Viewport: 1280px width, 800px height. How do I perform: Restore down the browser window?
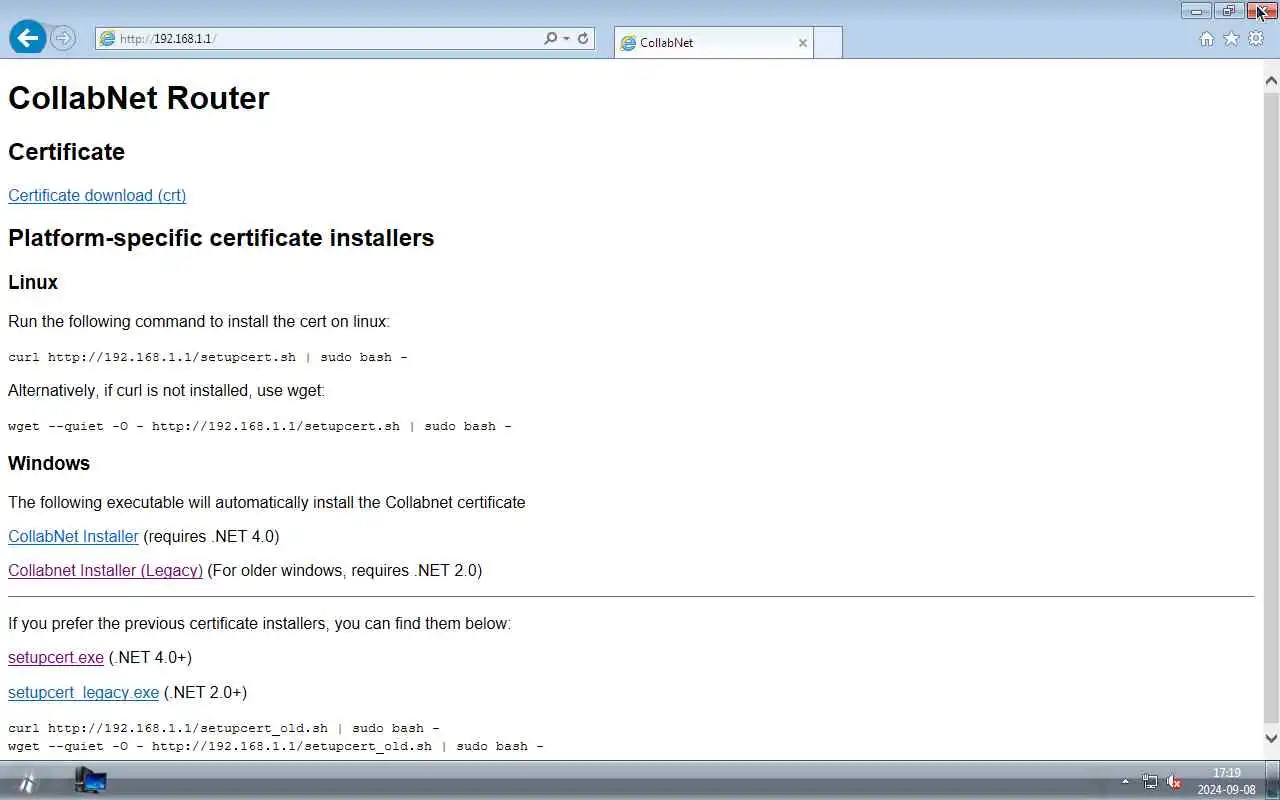1228,11
